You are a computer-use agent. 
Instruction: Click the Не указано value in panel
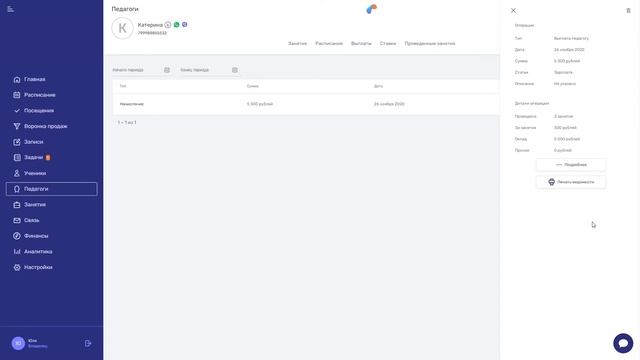[x=564, y=84]
